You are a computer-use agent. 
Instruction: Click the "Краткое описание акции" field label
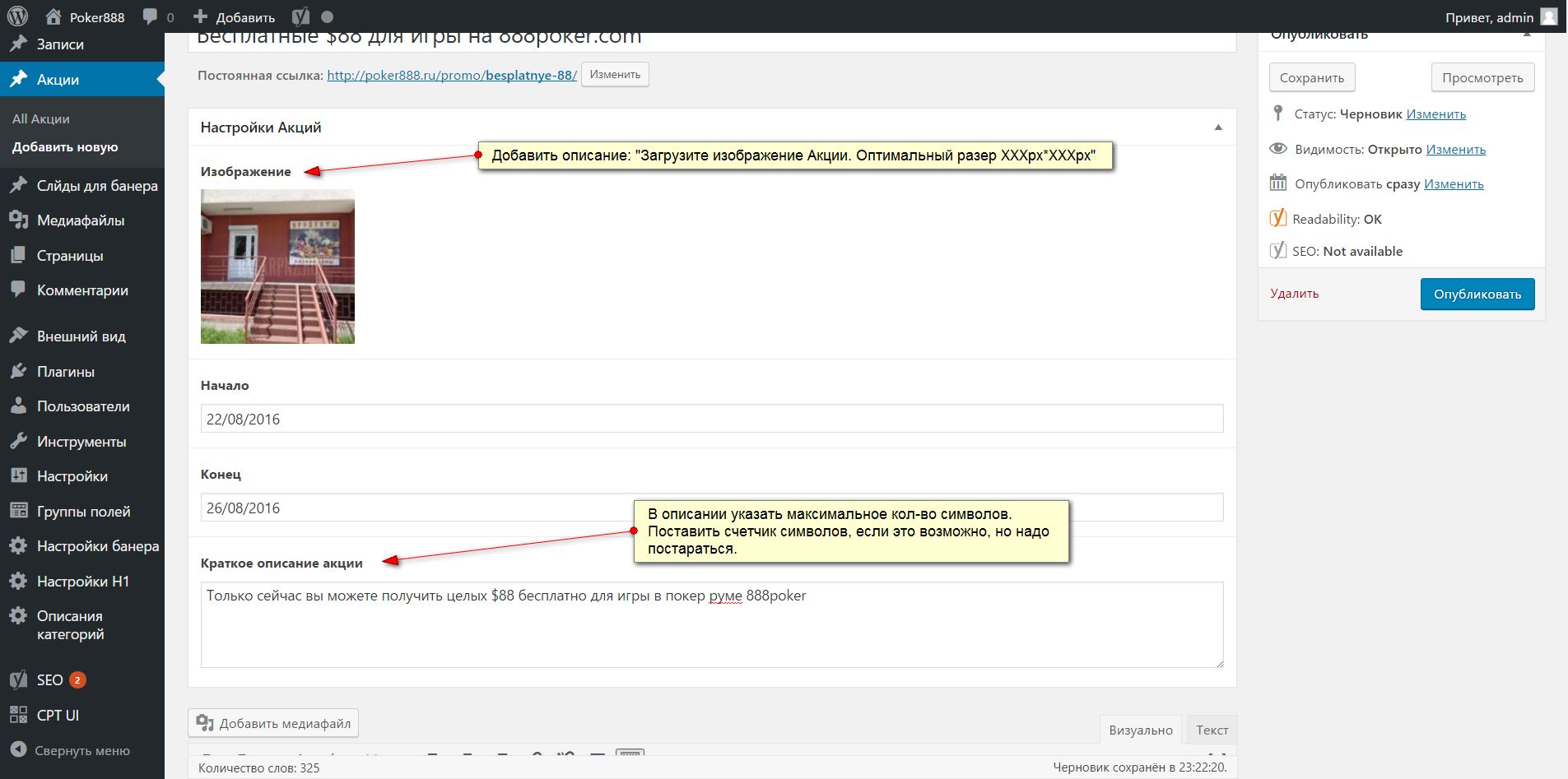[x=281, y=563]
